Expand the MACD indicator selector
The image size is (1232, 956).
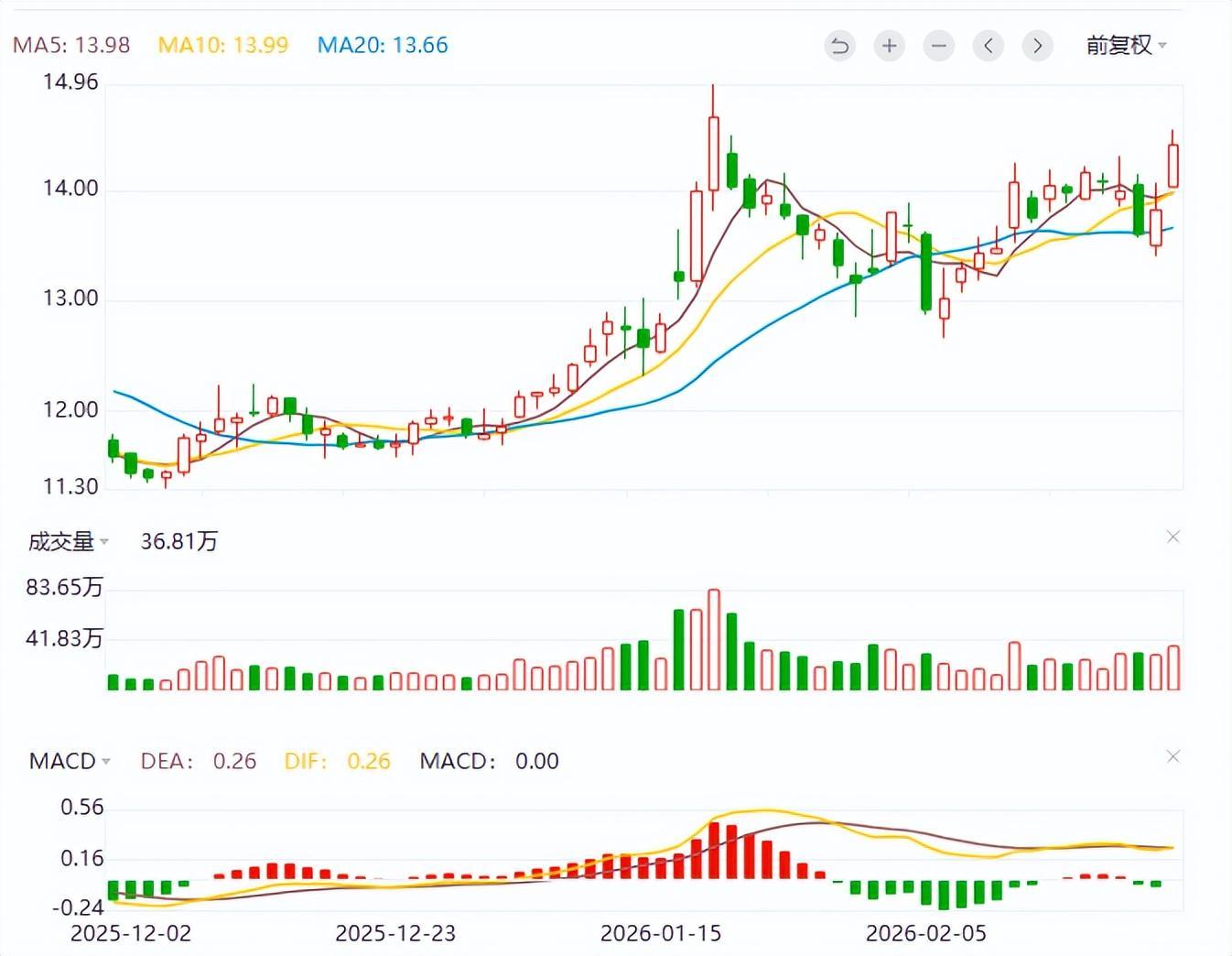[x=70, y=762]
